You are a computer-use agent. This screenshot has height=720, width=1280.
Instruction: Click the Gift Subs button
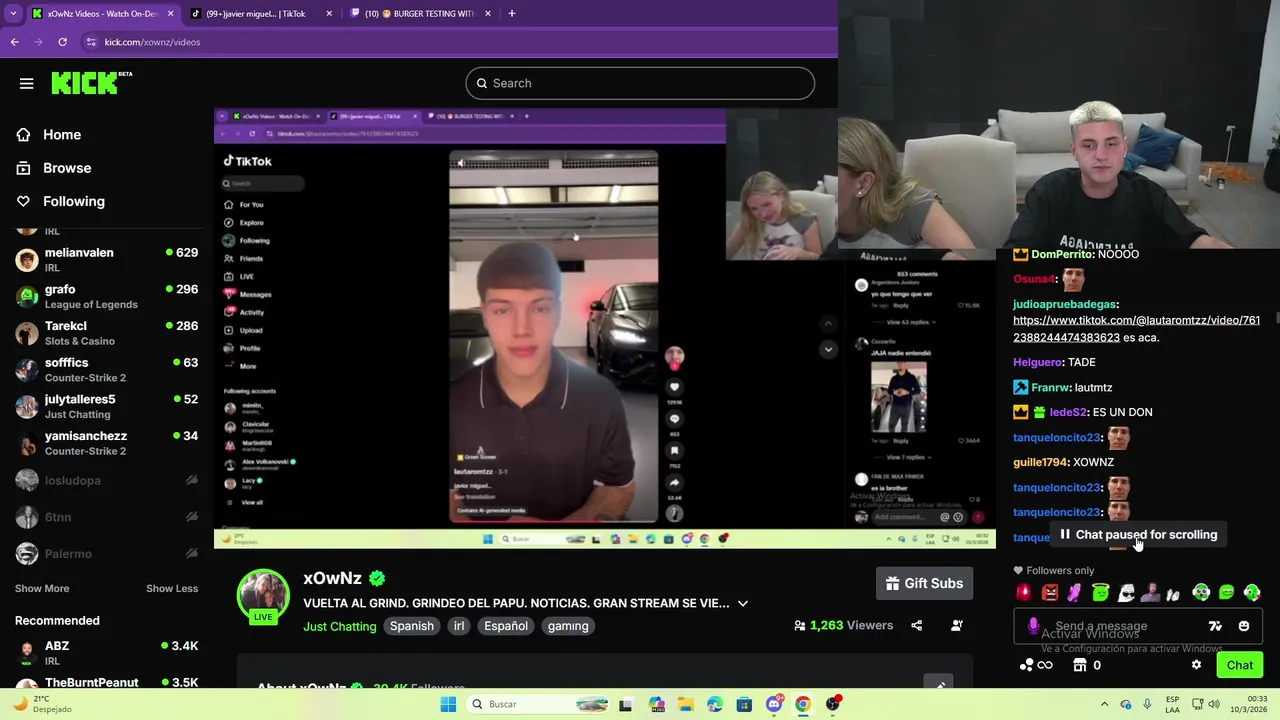pos(925,584)
